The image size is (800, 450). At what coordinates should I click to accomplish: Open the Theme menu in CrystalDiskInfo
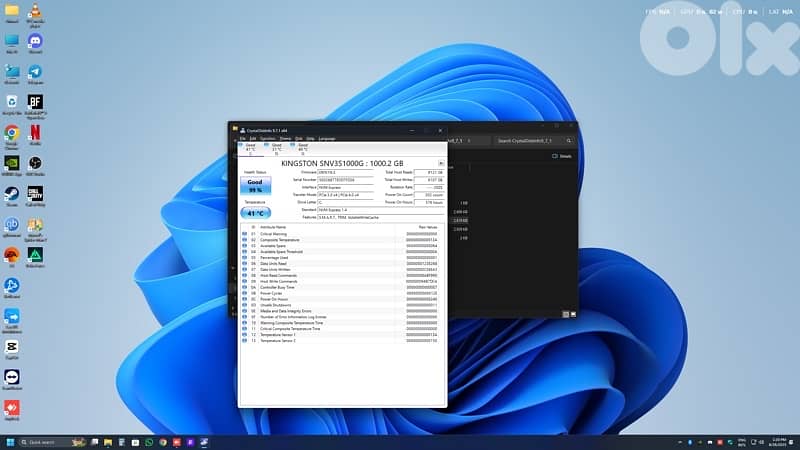click(x=285, y=138)
